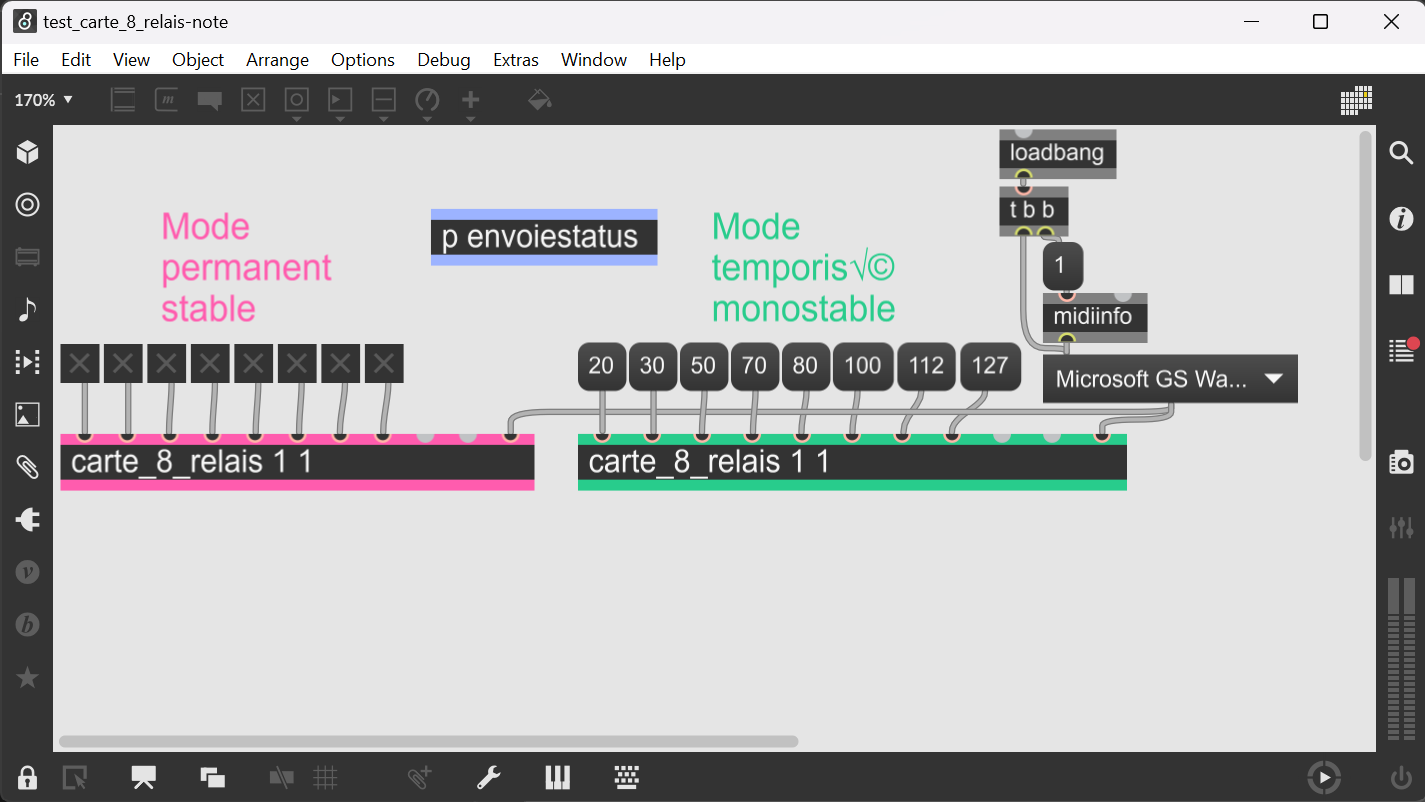Open the zoom 170% dropdown

point(44,100)
